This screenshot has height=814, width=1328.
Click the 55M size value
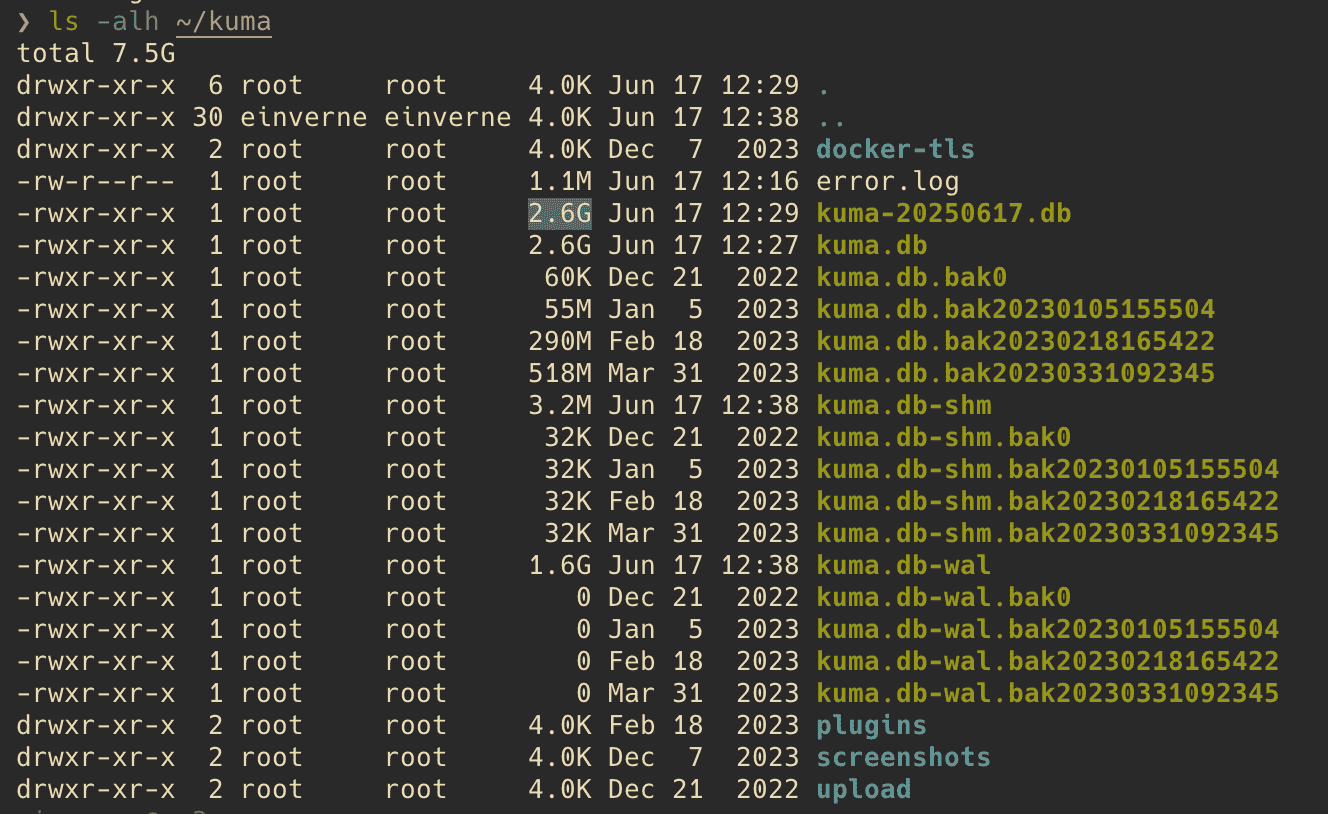coord(568,310)
